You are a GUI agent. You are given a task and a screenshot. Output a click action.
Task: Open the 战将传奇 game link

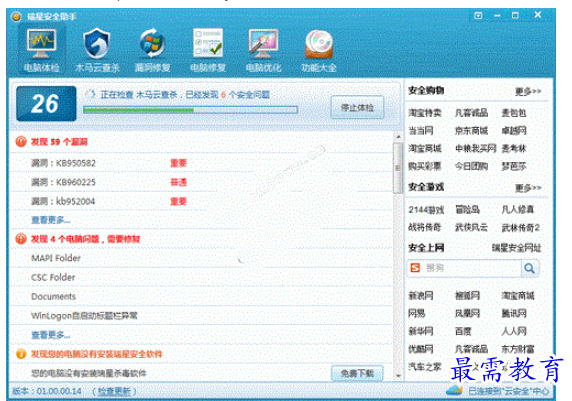(x=425, y=227)
